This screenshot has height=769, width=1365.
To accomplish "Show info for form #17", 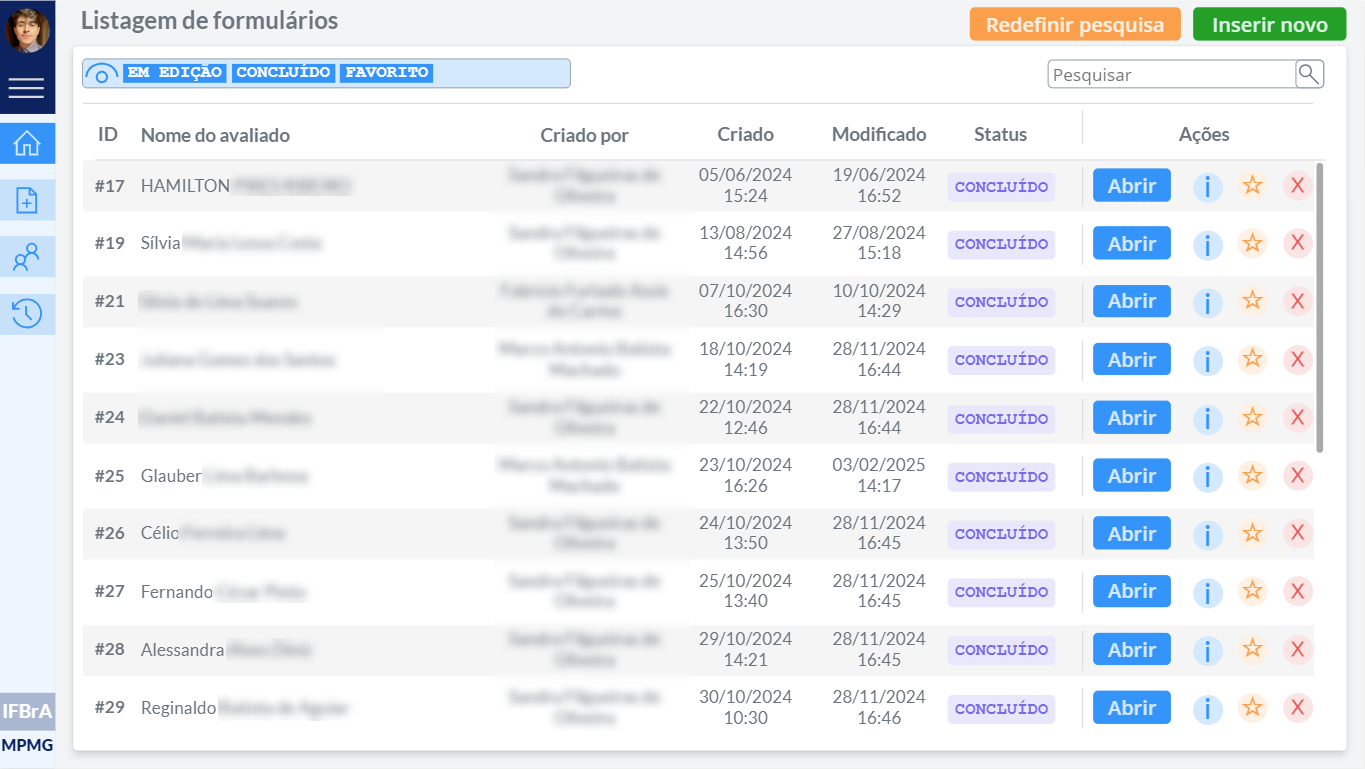I will [1208, 186].
